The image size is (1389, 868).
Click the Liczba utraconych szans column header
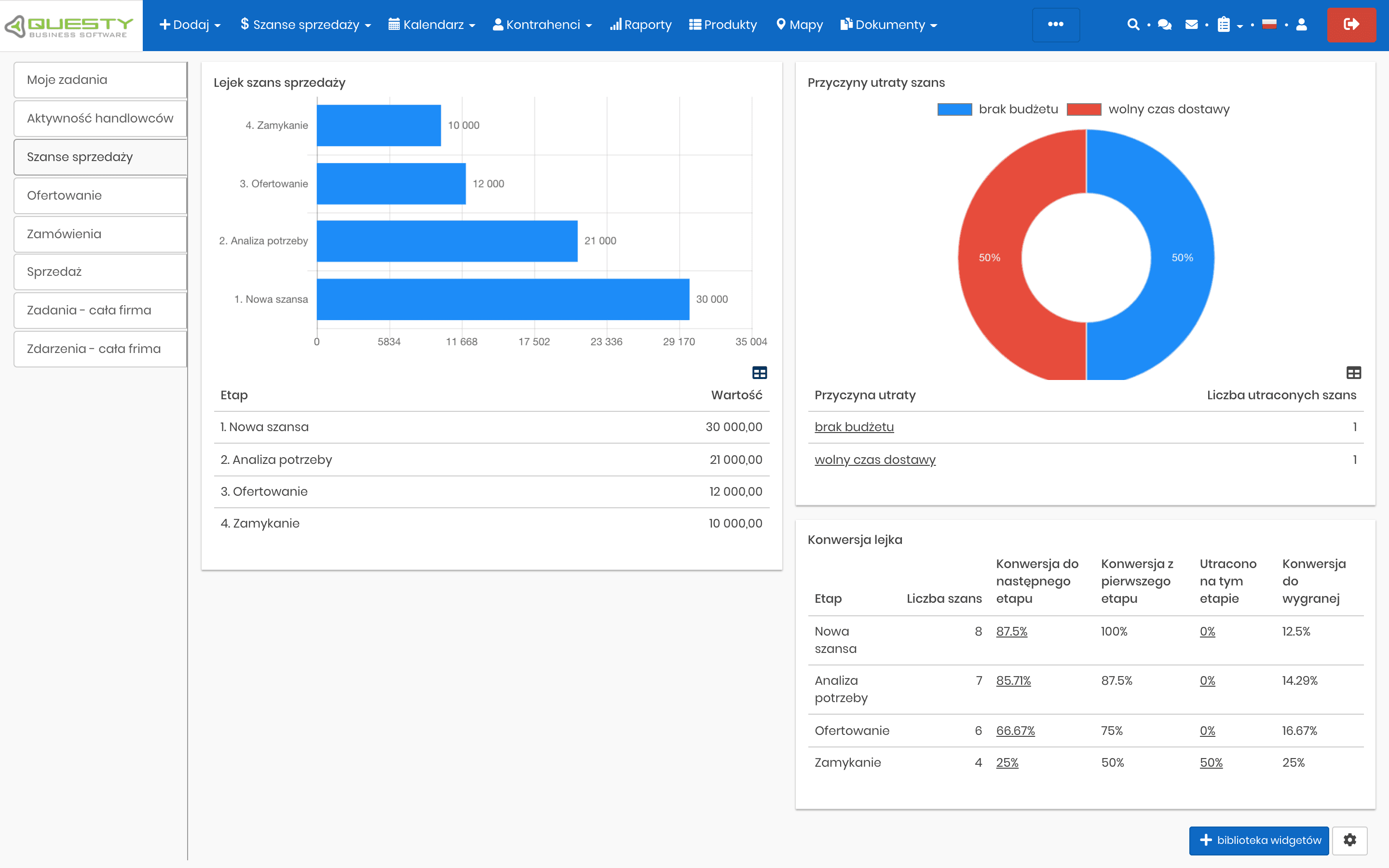1281,395
